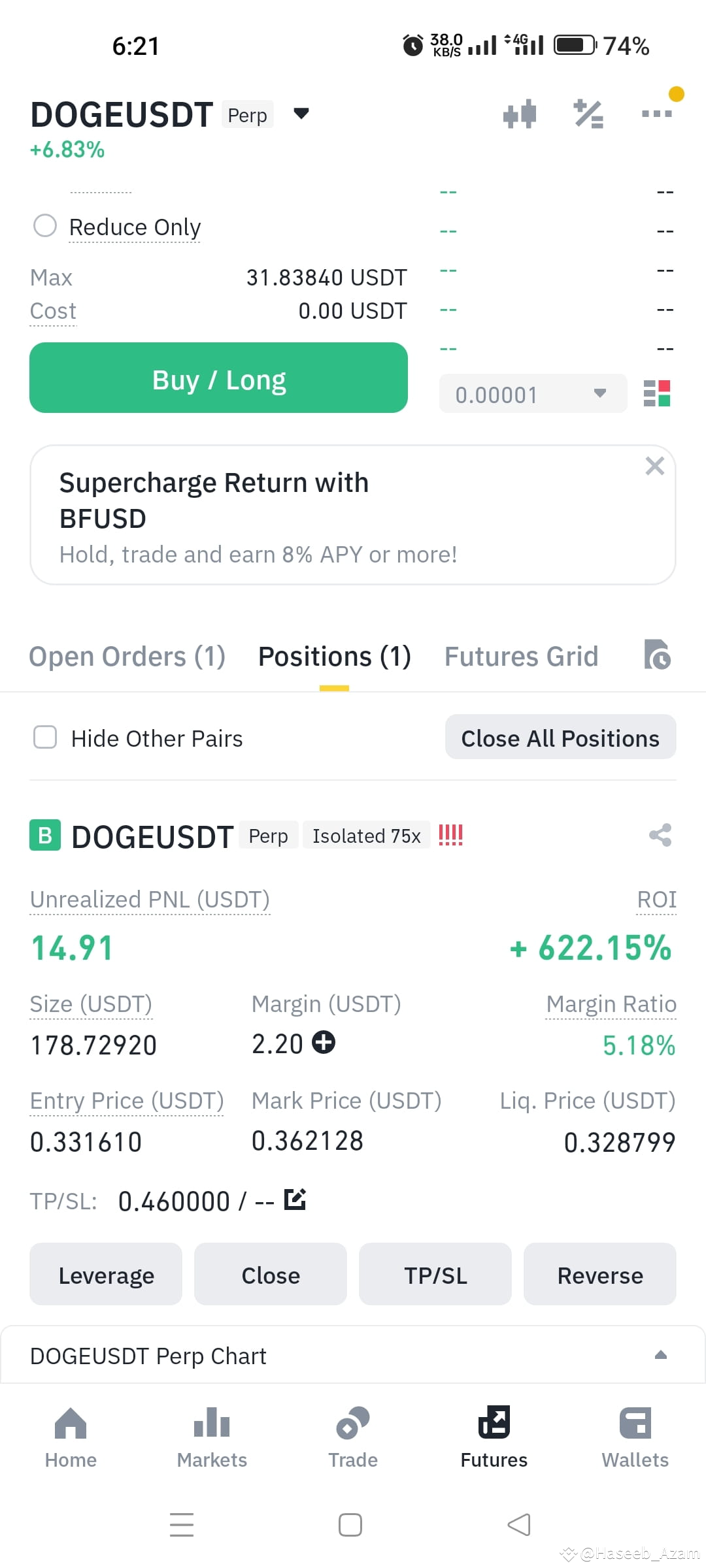Open the three-dot more menu
The height and width of the screenshot is (1568, 706).
pyautogui.click(x=657, y=114)
